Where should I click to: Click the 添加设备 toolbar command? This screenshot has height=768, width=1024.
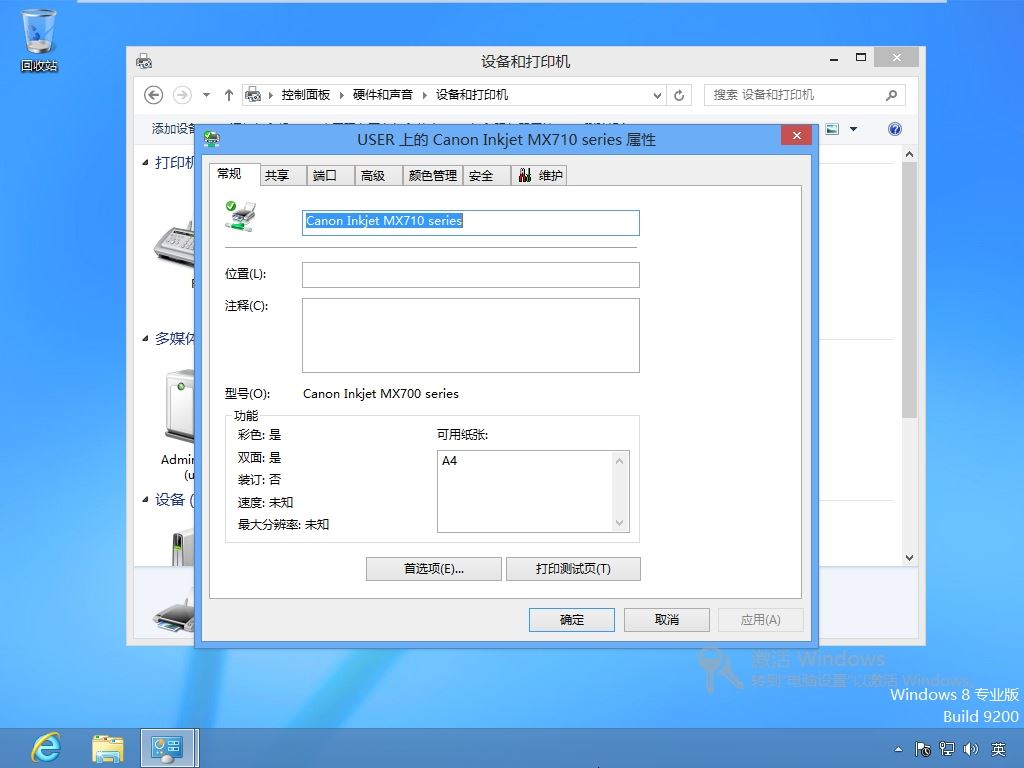174,129
